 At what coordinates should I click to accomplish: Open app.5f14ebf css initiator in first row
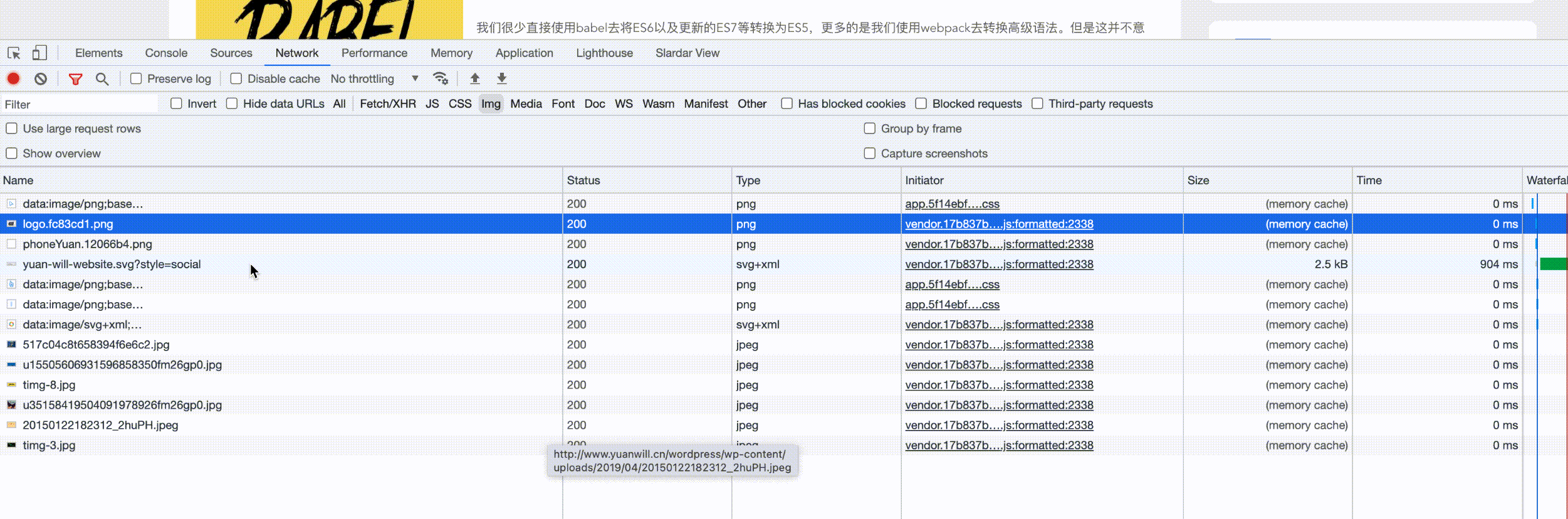952,204
